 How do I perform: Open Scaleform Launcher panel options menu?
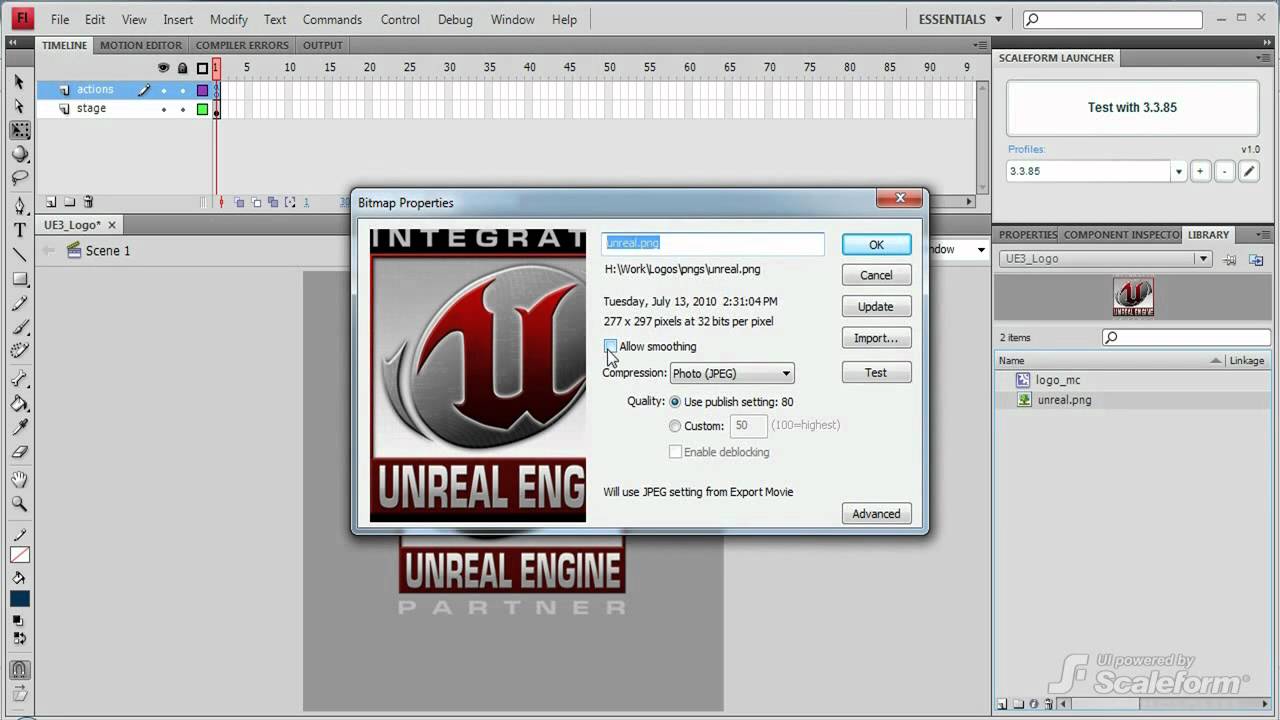(x=1264, y=58)
